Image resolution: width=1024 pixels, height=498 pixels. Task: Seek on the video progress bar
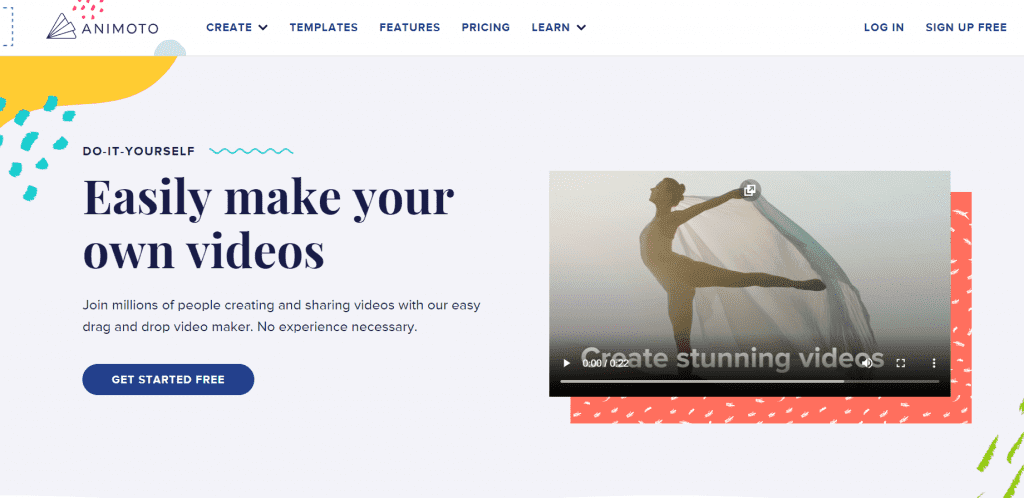750,381
